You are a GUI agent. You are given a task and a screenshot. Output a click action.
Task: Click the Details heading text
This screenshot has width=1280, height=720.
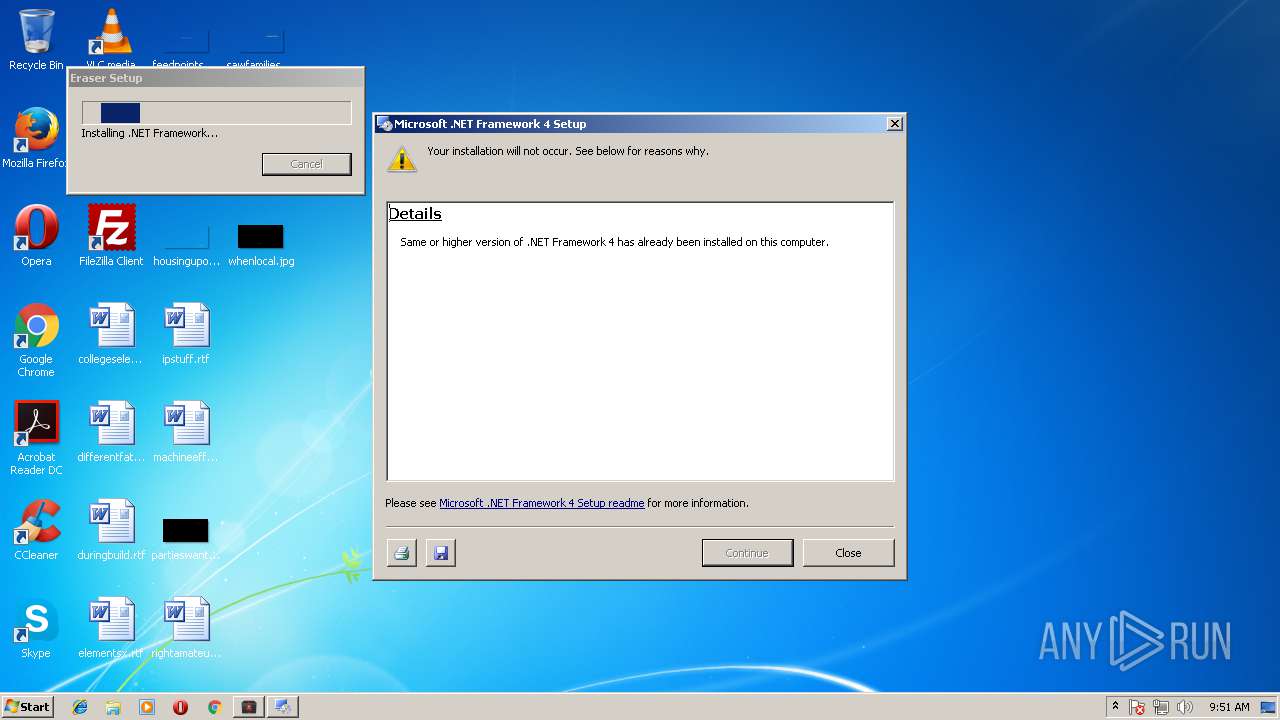coord(415,214)
